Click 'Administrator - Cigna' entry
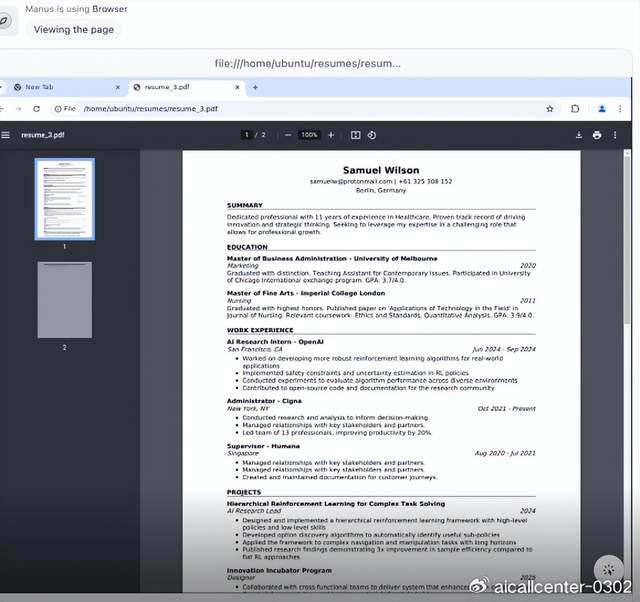Viewport: 640px width, 602px height. point(264,401)
